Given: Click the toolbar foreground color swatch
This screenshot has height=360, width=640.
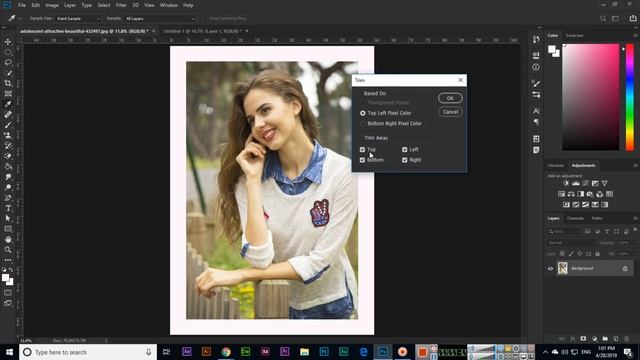Looking at the screenshot, I should (5, 278).
